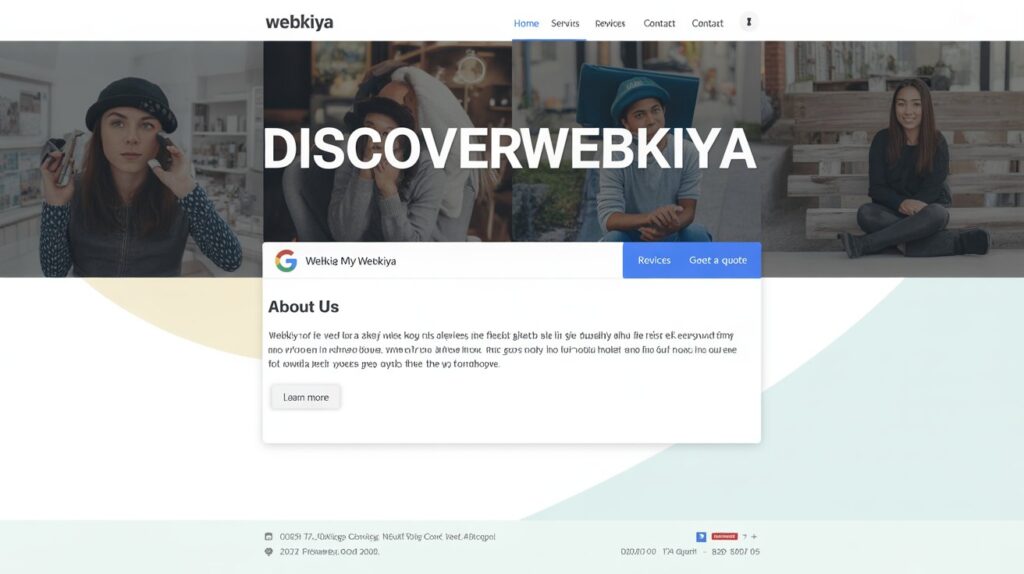Click the round icon button in header
Image resolution: width=1024 pixels, height=574 pixels.
point(749,22)
